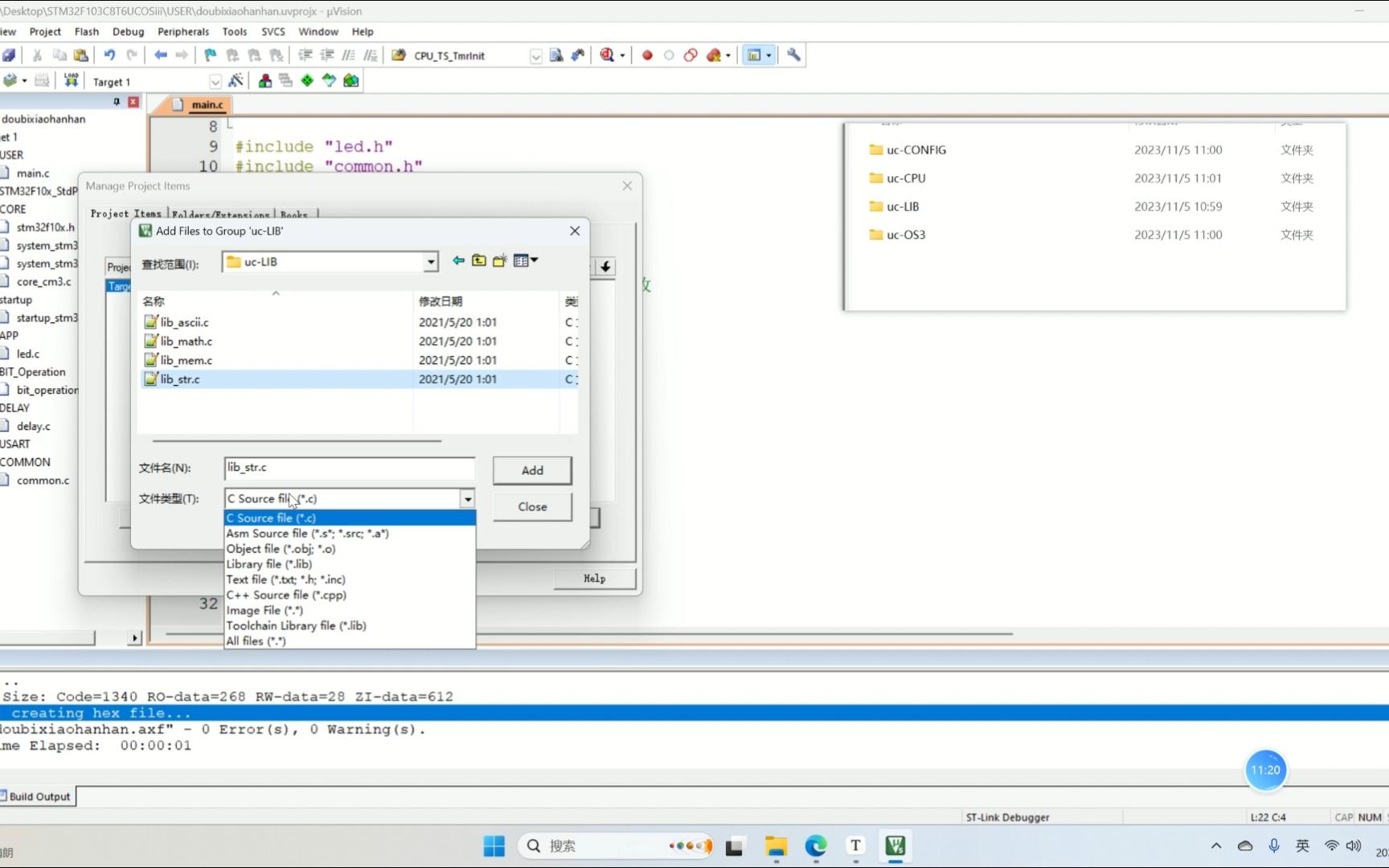The height and width of the screenshot is (868, 1389).
Task: Expand the Target 1 selection dropdown
Action: click(215, 82)
